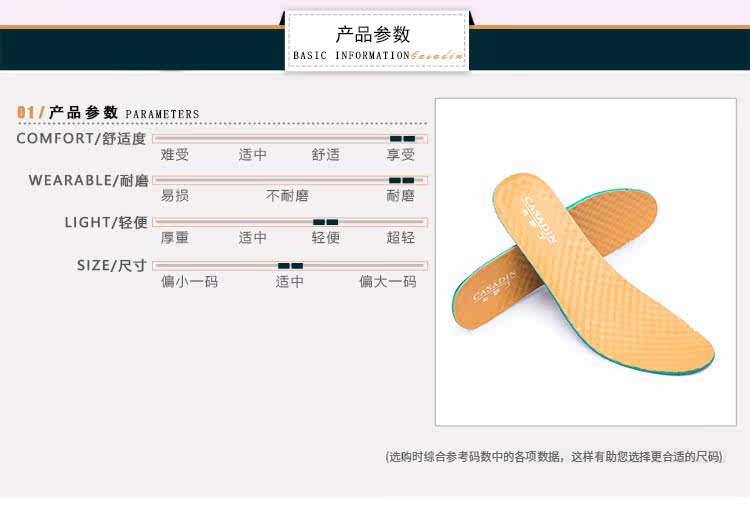Image resolution: width=750 pixels, height=518 pixels.
Task: Click the PARAMETERS heading text
Action: click(x=162, y=114)
